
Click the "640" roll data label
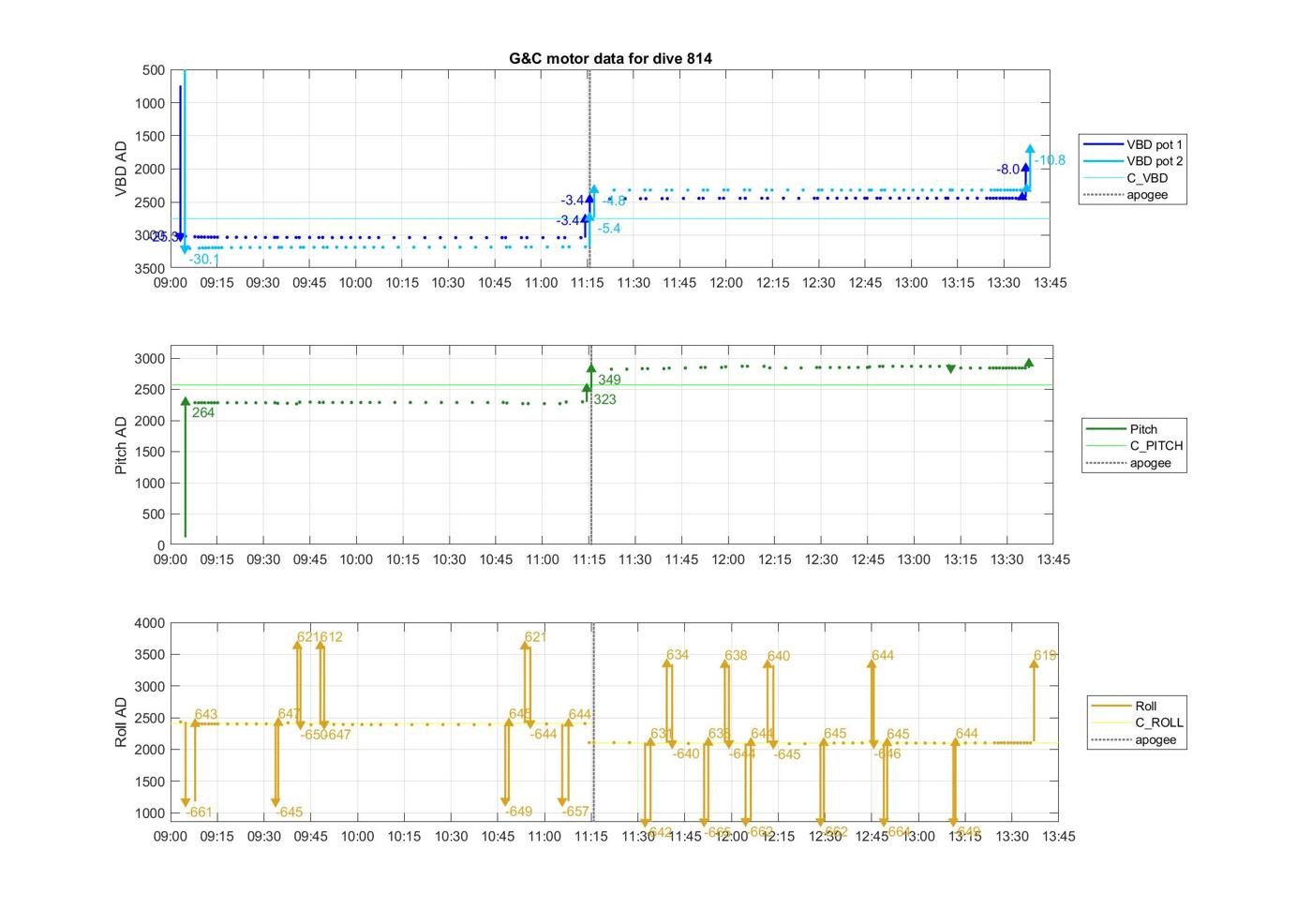click(x=778, y=656)
